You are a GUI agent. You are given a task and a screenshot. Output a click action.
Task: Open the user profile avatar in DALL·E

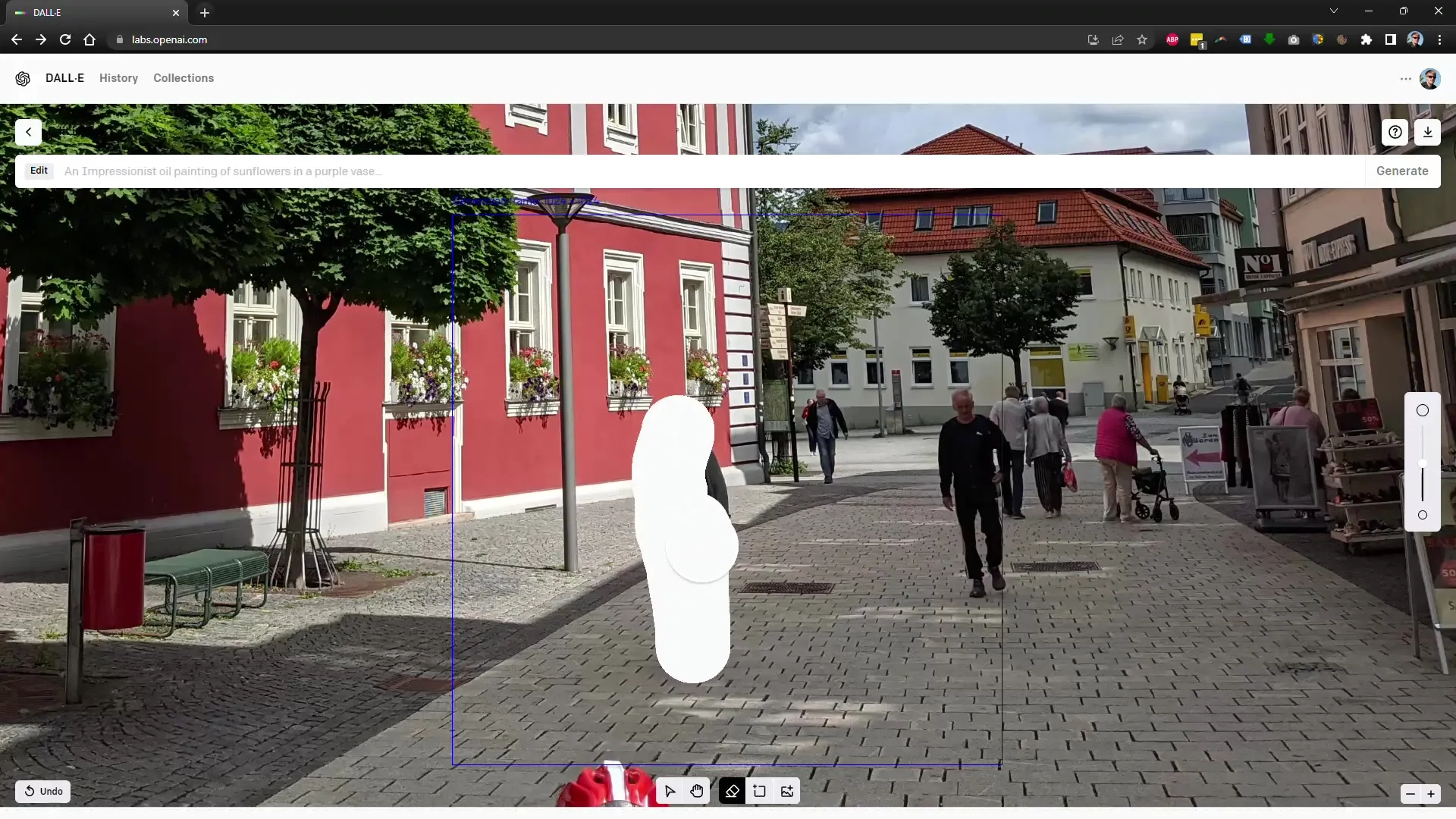click(1429, 79)
